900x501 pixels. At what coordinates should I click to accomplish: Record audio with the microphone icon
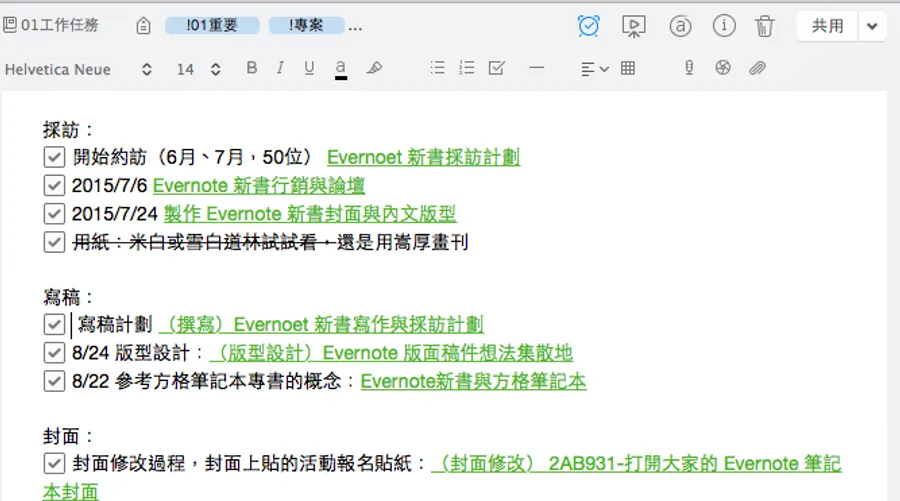click(x=689, y=68)
